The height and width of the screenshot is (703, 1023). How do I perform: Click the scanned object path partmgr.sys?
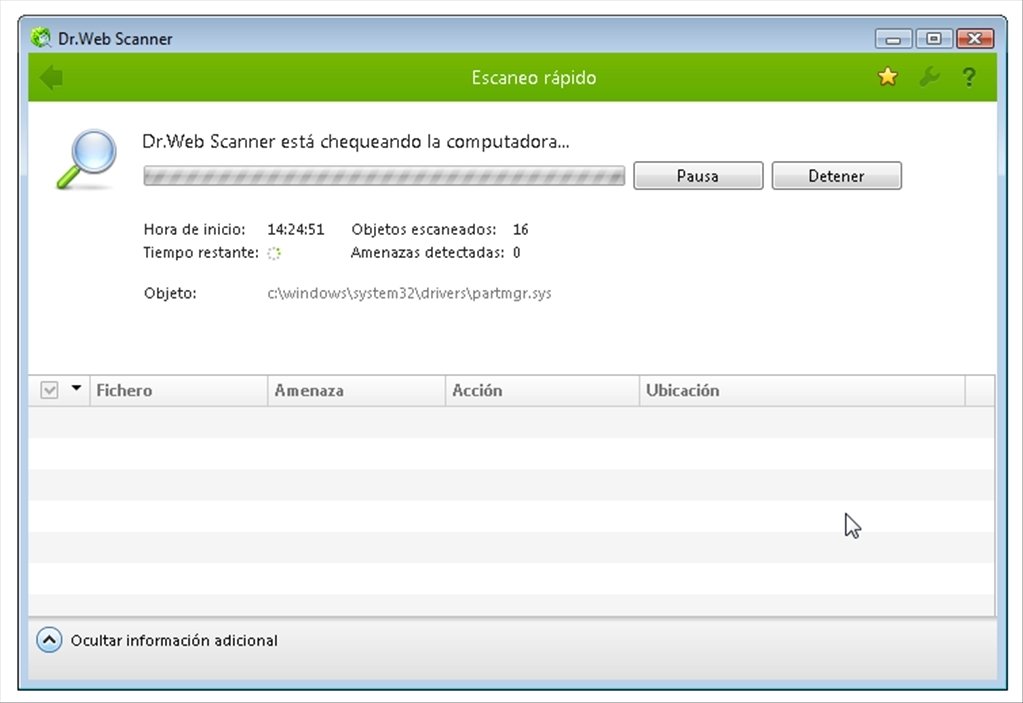(409, 293)
